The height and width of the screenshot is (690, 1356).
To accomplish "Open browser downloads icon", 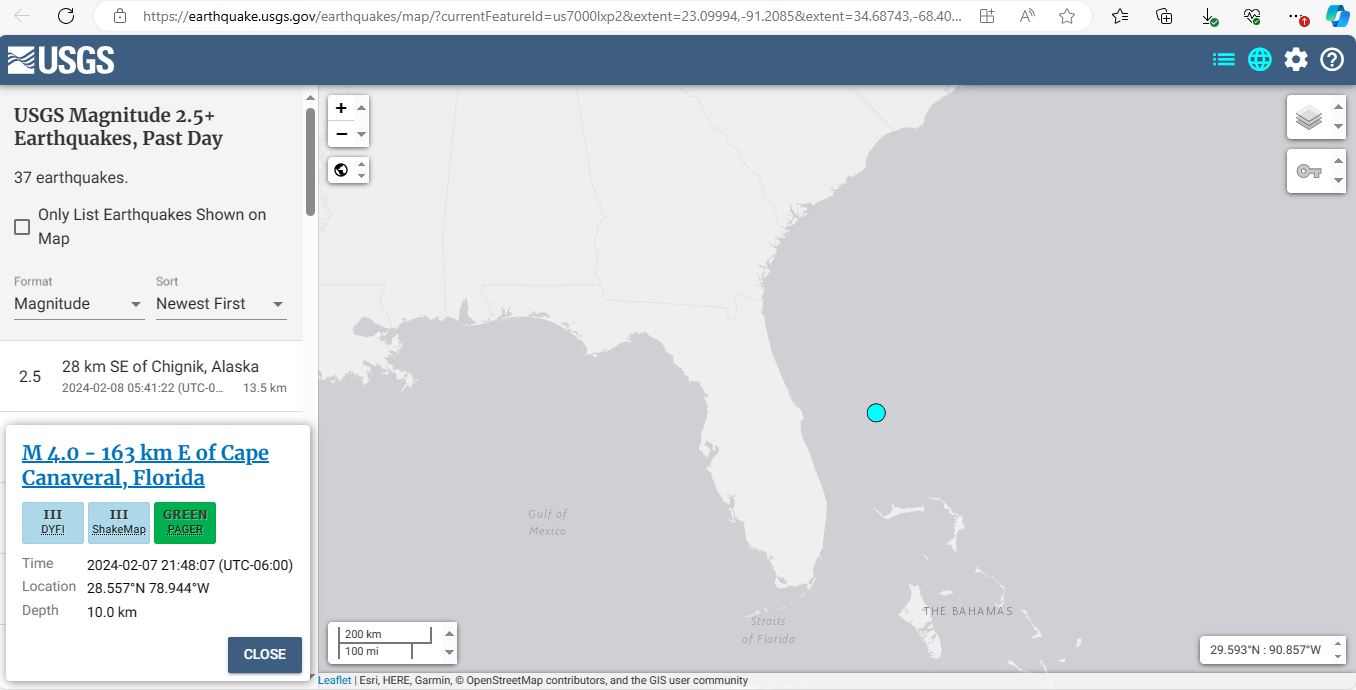I will [1209, 16].
